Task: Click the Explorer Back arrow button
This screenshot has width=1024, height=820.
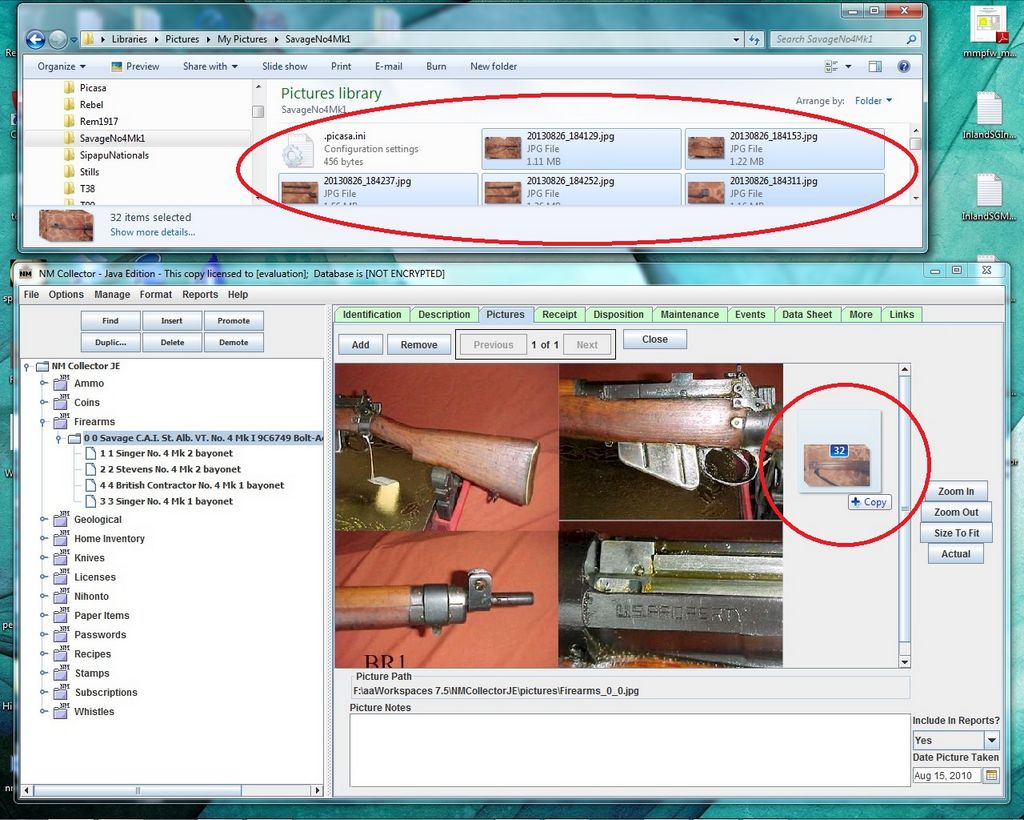Action: 35,39
